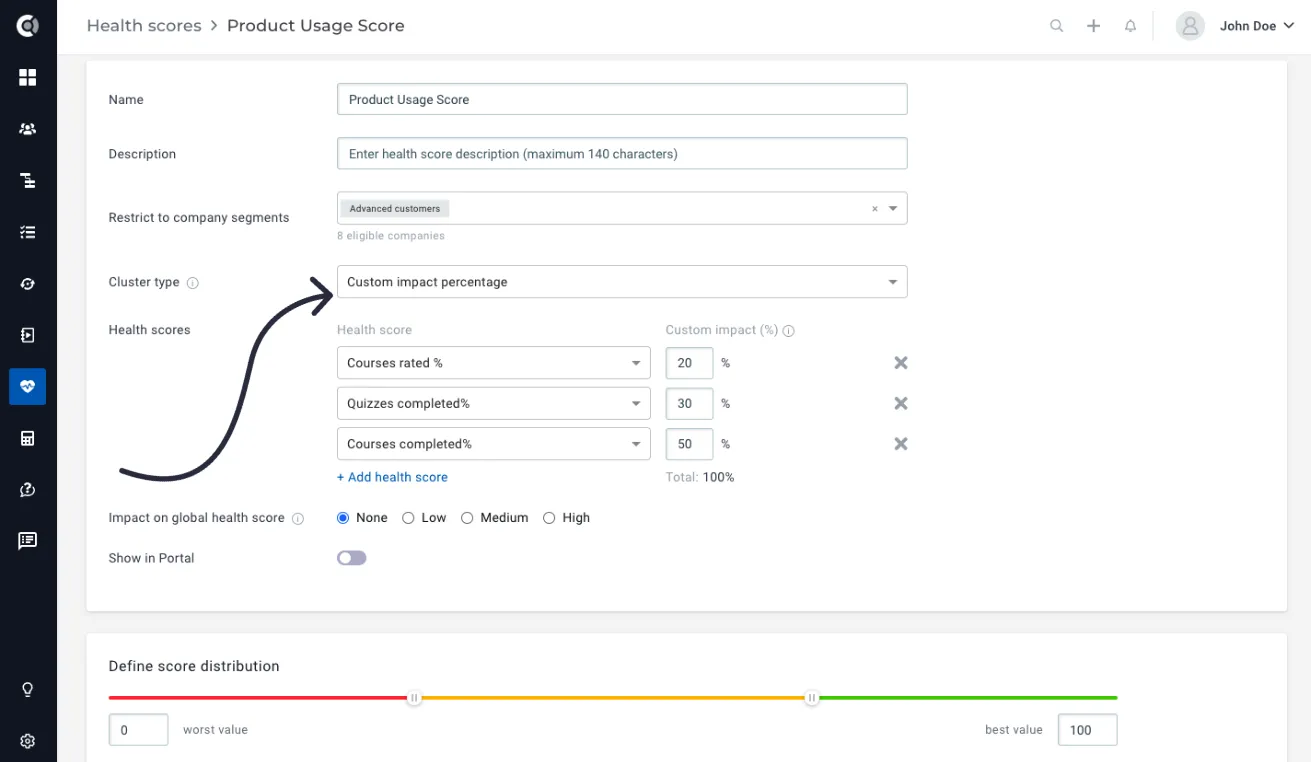Open the message bubble icon in sidebar
The height and width of the screenshot is (762, 1311).
(x=28, y=541)
